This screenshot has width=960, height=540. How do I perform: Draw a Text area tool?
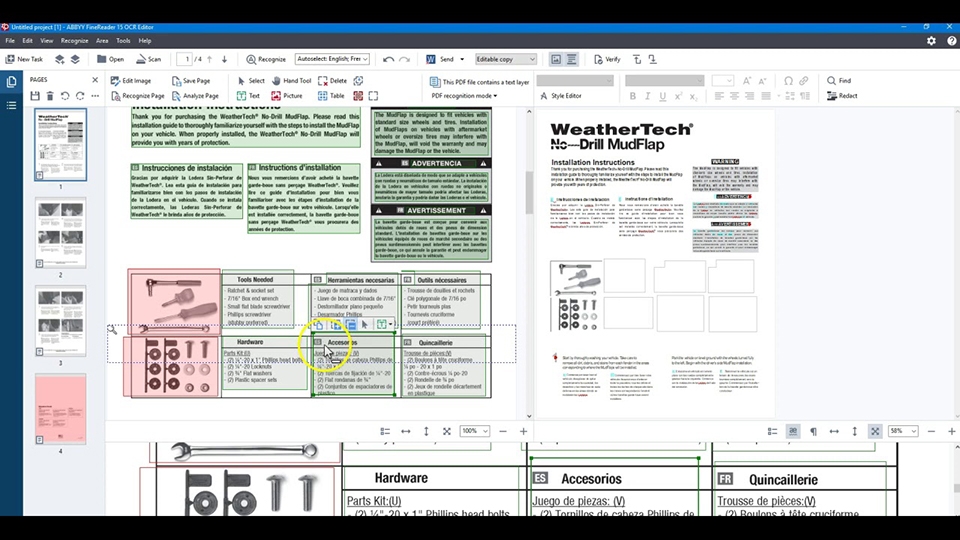(x=249, y=96)
